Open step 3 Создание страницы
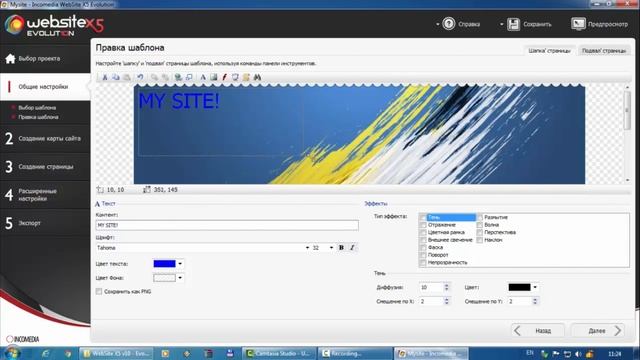640x360 pixels. point(45,167)
